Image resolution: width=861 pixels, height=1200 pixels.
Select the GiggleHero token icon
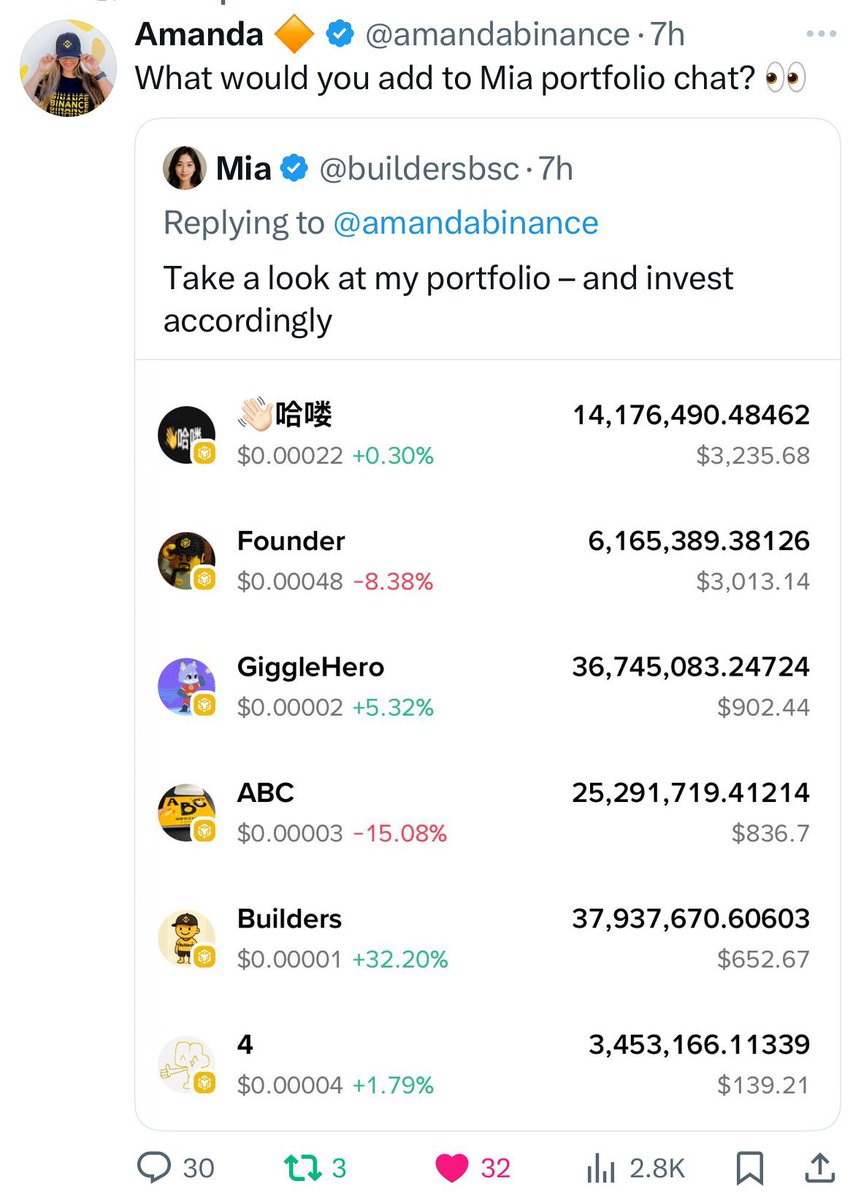pos(186,686)
